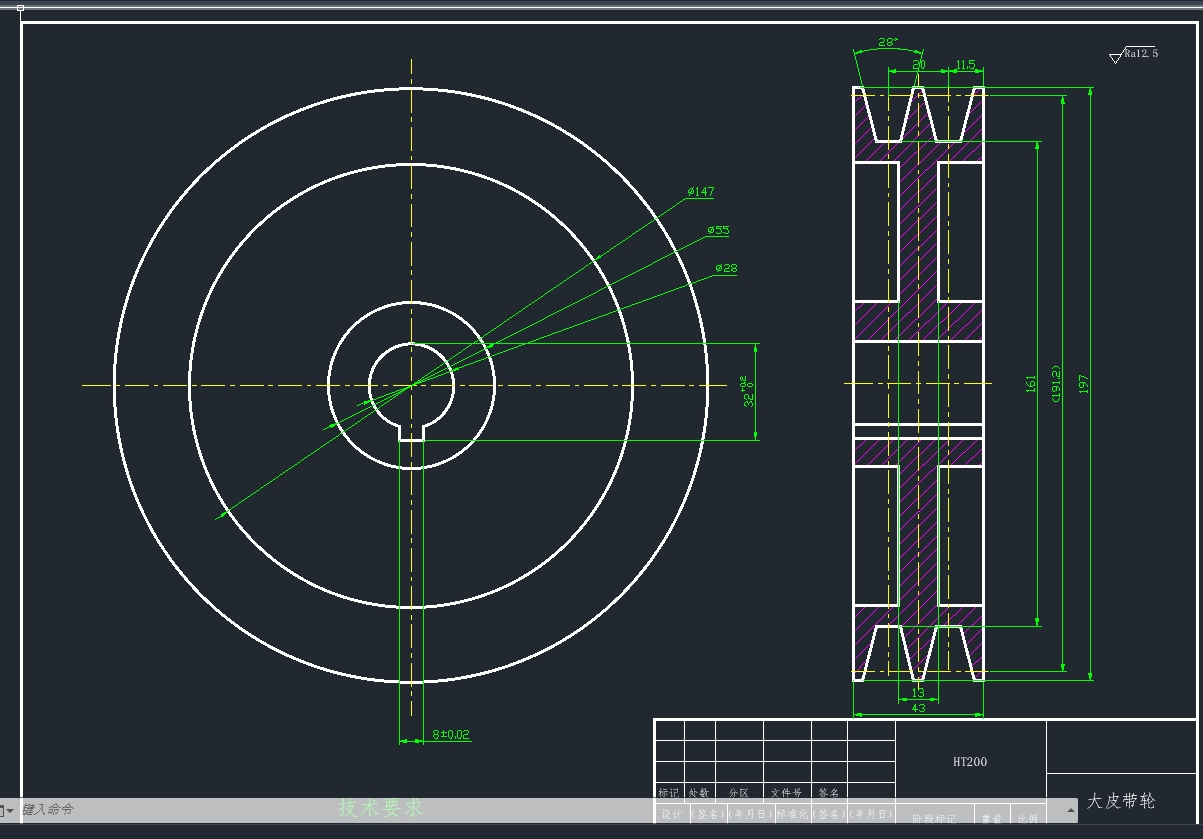
Task: Click the 28° groove angle dimension
Action: tap(887, 42)
